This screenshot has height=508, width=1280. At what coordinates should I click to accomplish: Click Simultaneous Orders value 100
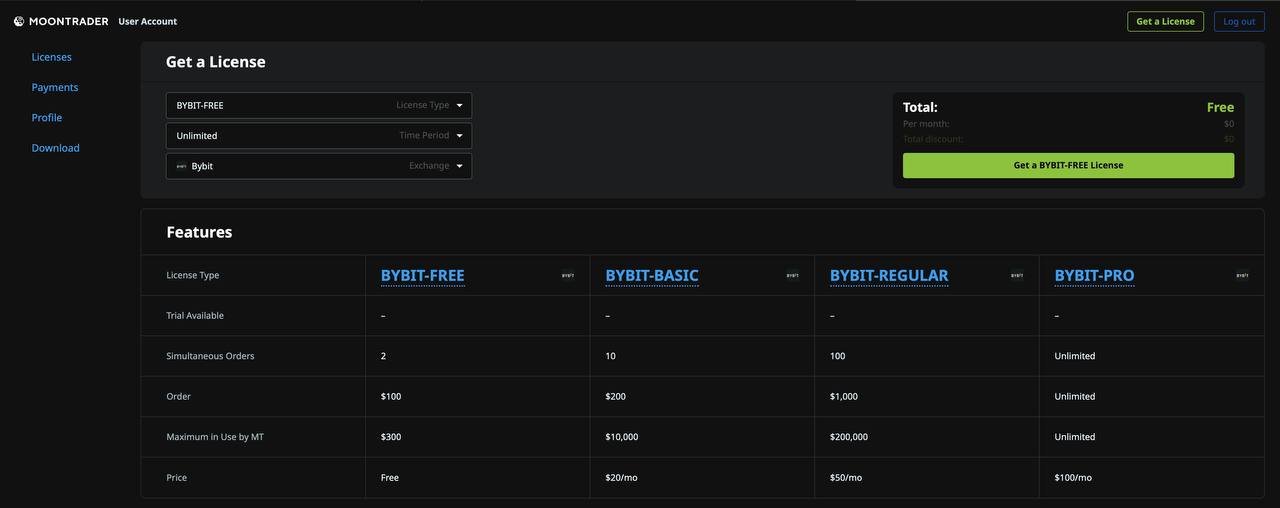[839, 356]
